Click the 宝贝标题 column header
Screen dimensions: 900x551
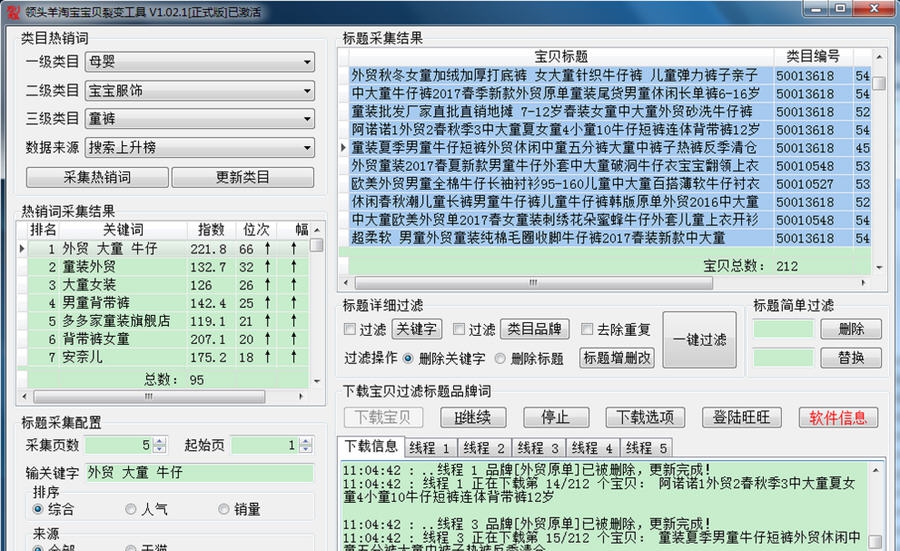point(561,57)
